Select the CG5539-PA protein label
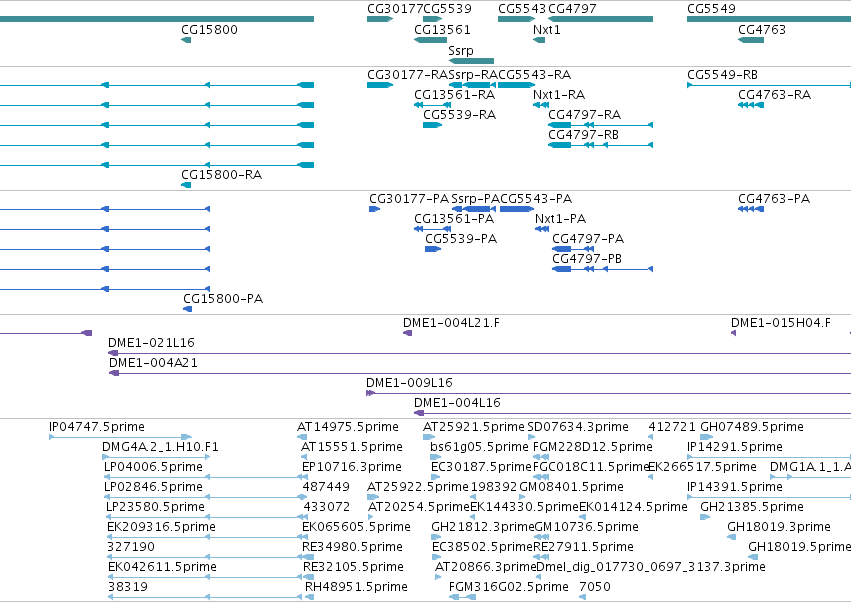 click(461, 239)
